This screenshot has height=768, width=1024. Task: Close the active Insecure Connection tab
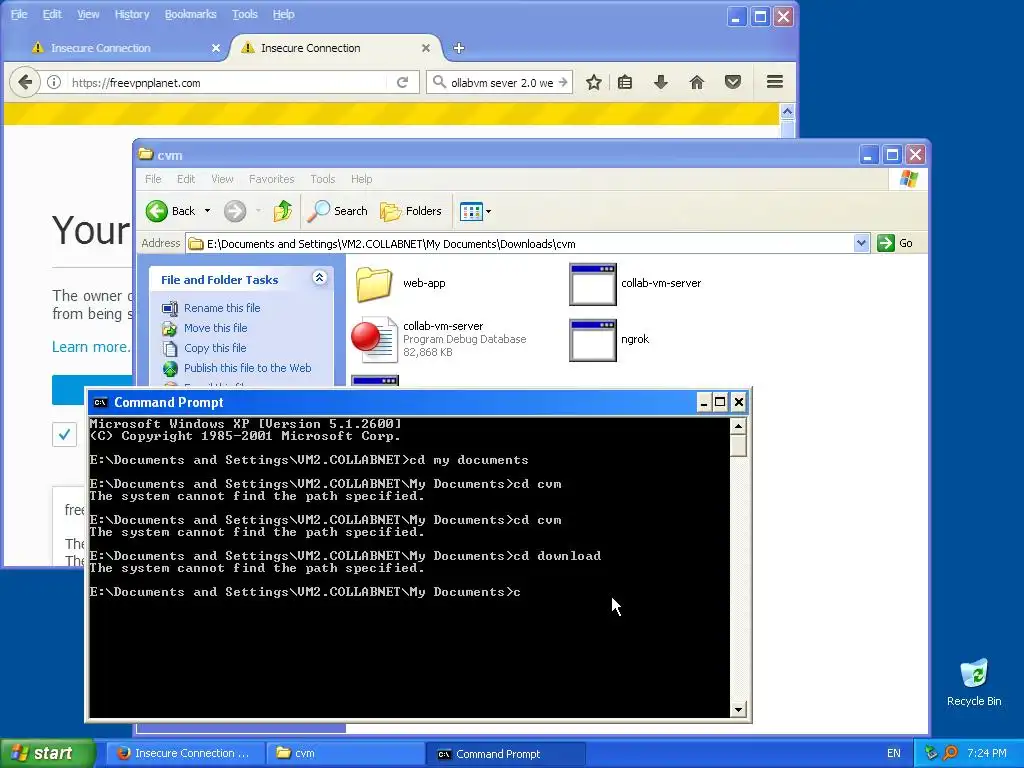point(426,48)
